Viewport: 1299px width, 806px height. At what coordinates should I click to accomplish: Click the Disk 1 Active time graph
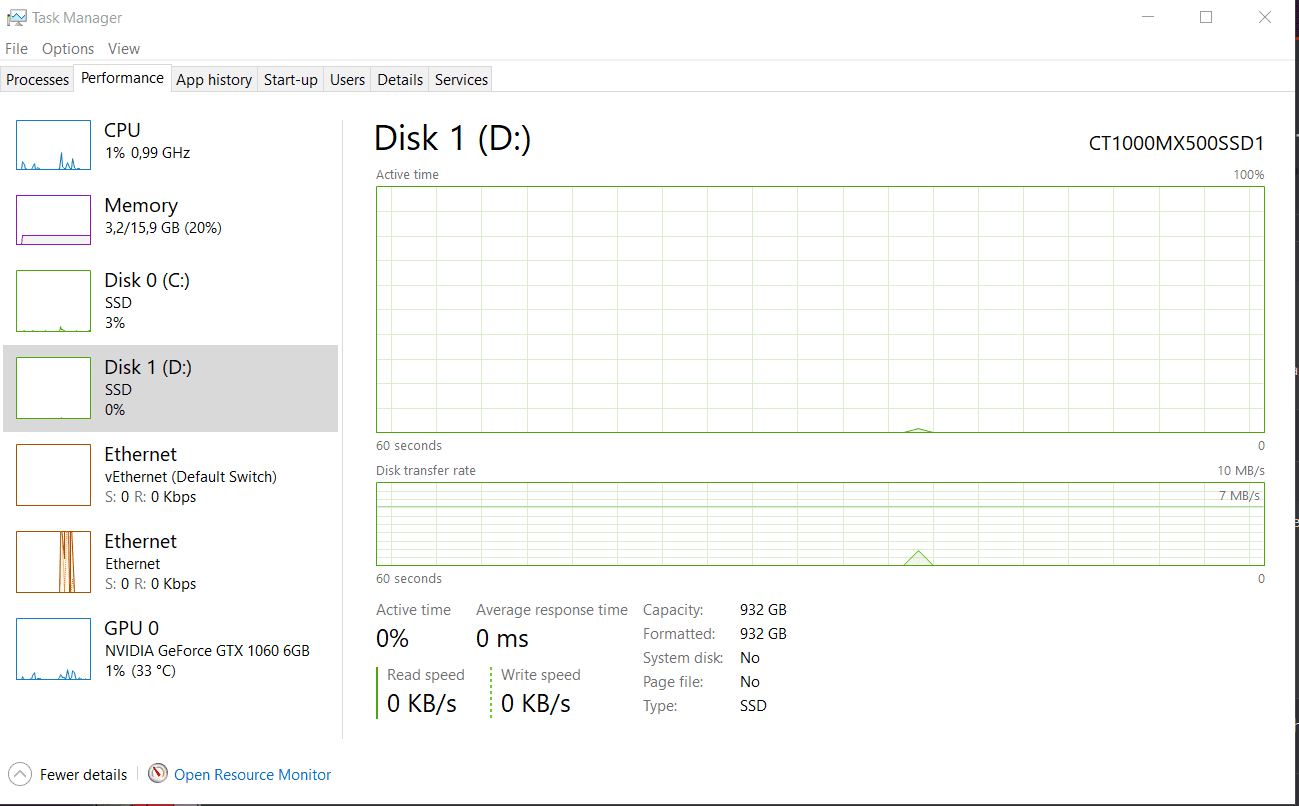point(820,309)
